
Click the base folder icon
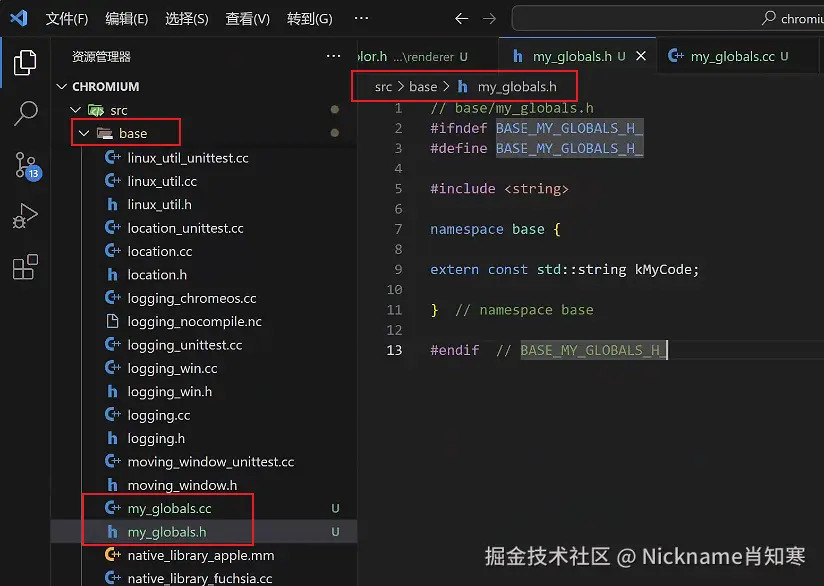[105, 133]
